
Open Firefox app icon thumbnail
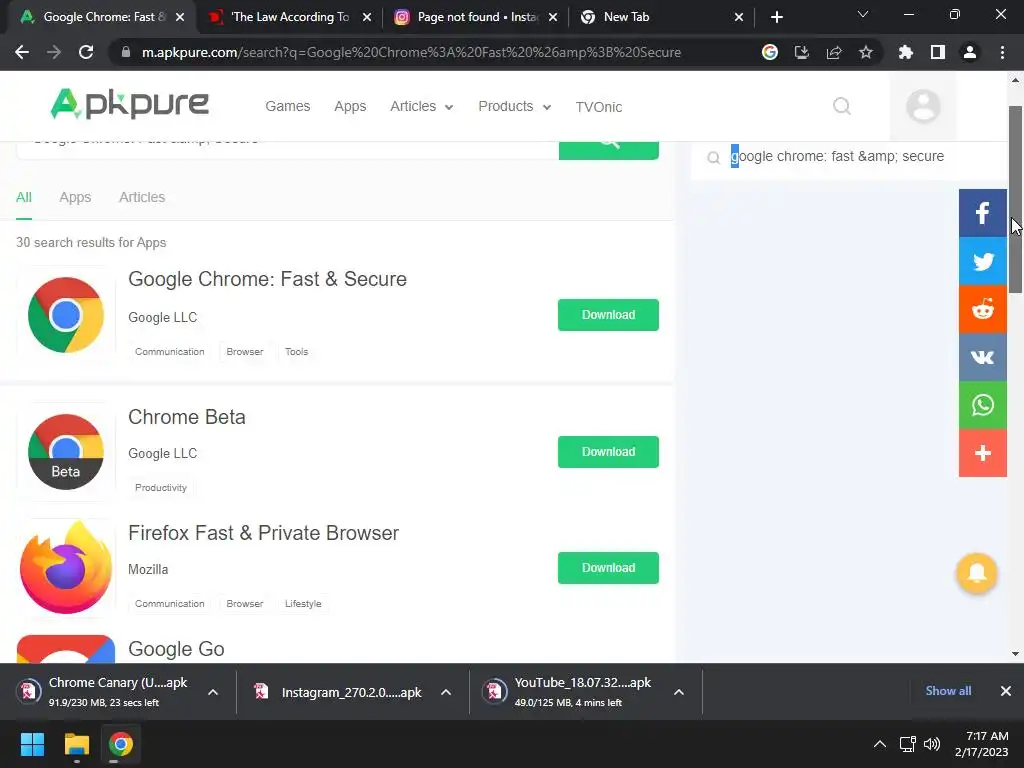(65, 568)
